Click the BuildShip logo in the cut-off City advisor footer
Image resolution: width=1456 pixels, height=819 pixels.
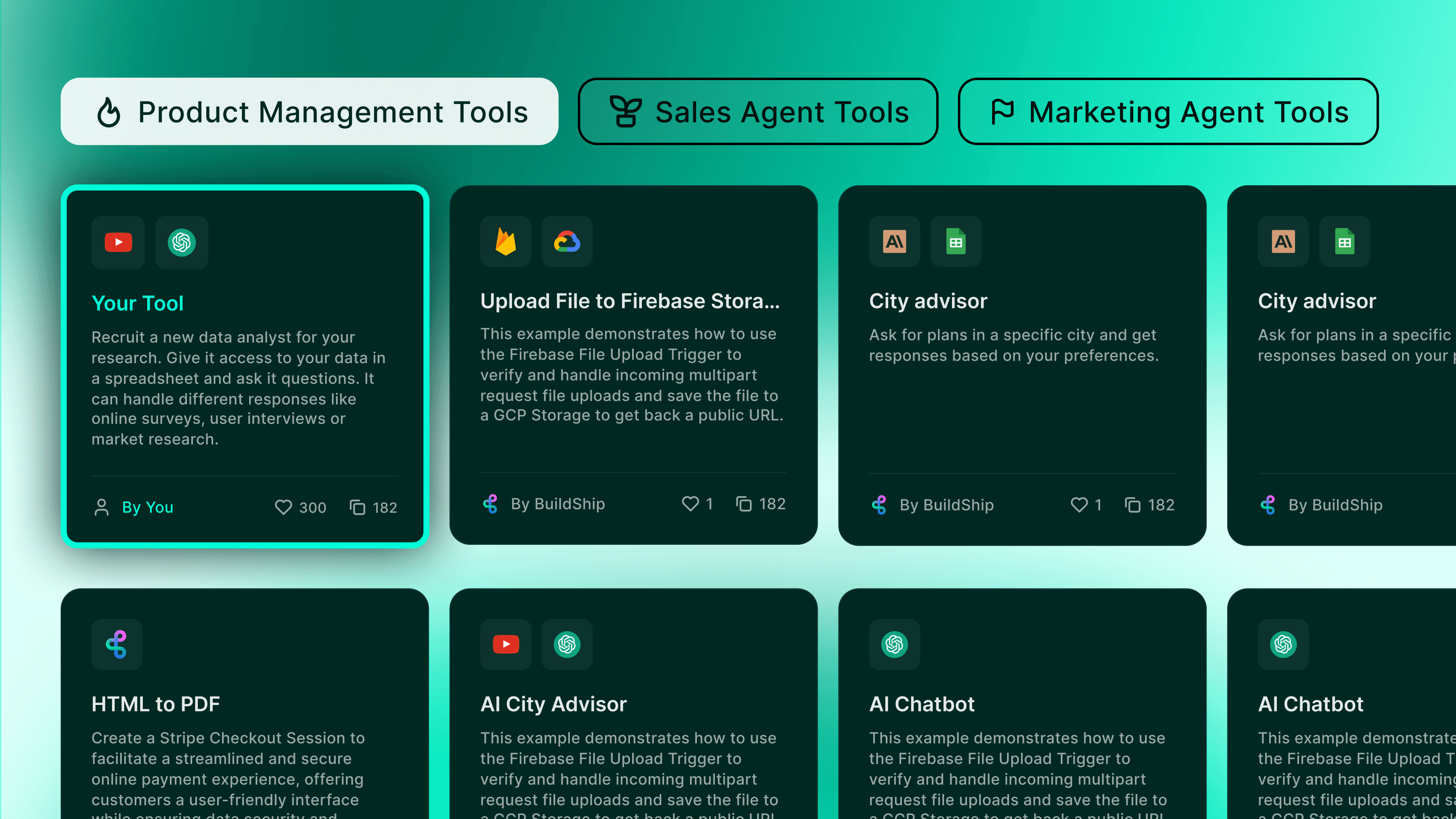1268,505
